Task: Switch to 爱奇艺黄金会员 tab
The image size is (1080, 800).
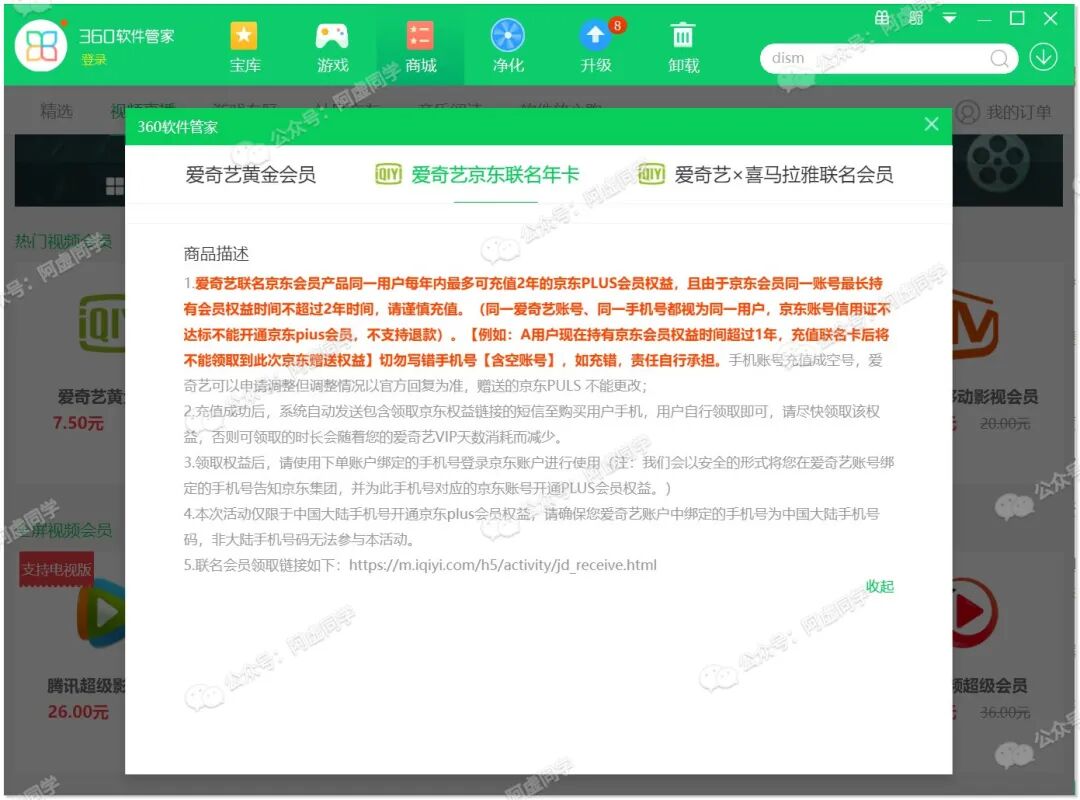Action: (251, 175)
